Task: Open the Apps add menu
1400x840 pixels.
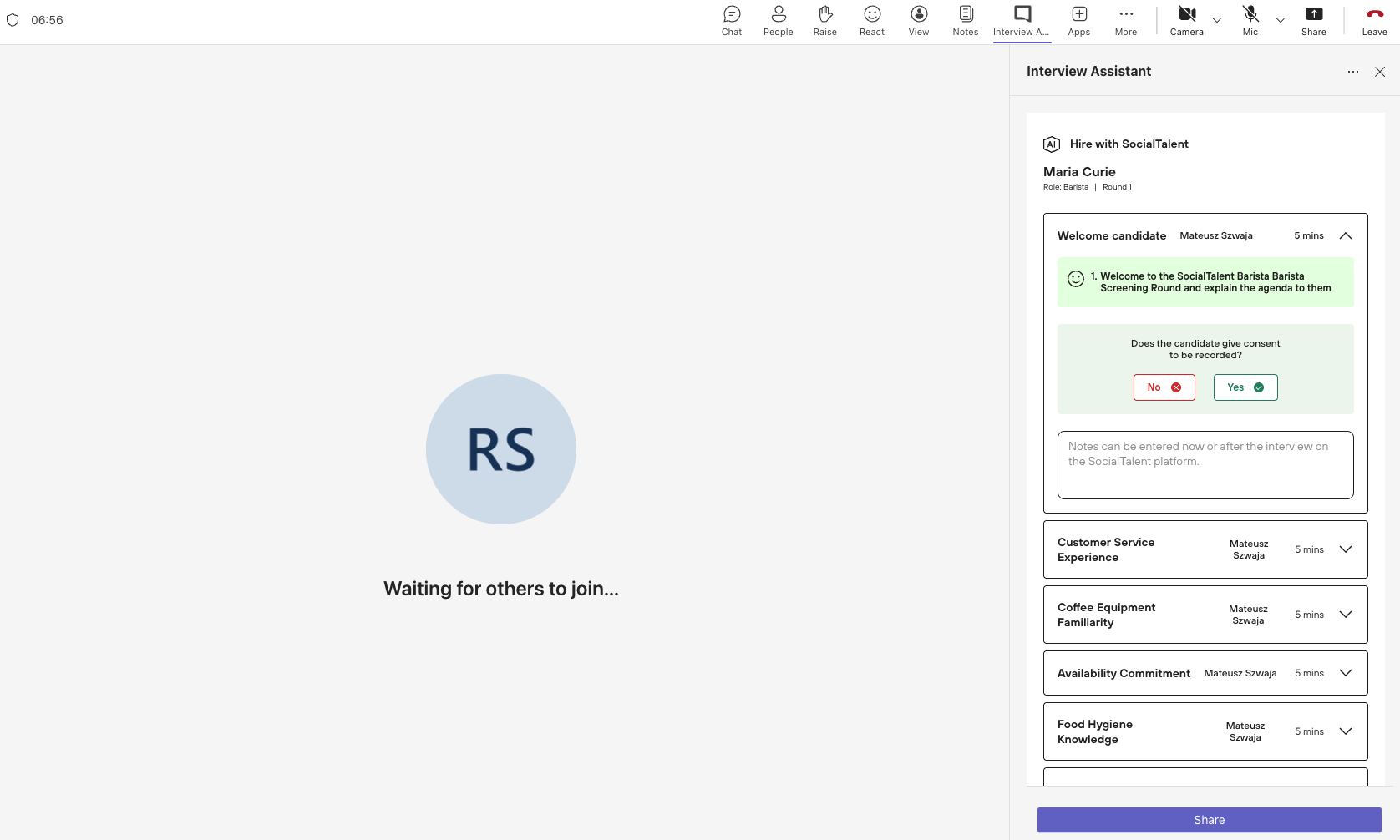Action: pos(1078,21)
